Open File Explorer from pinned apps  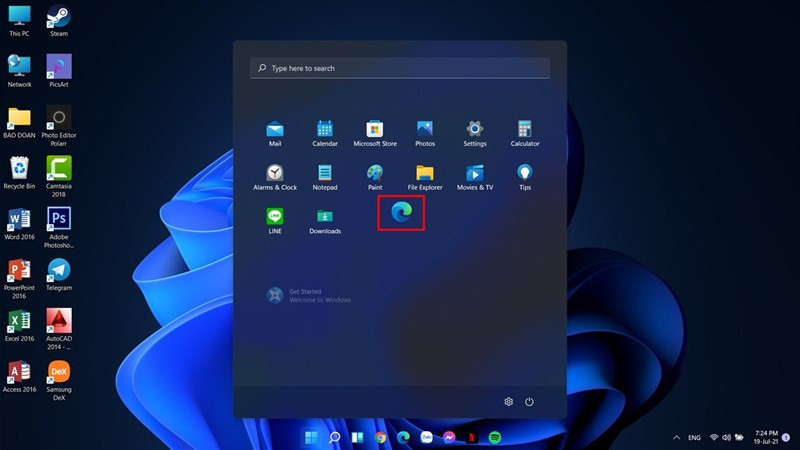click(x=425, y=178)
